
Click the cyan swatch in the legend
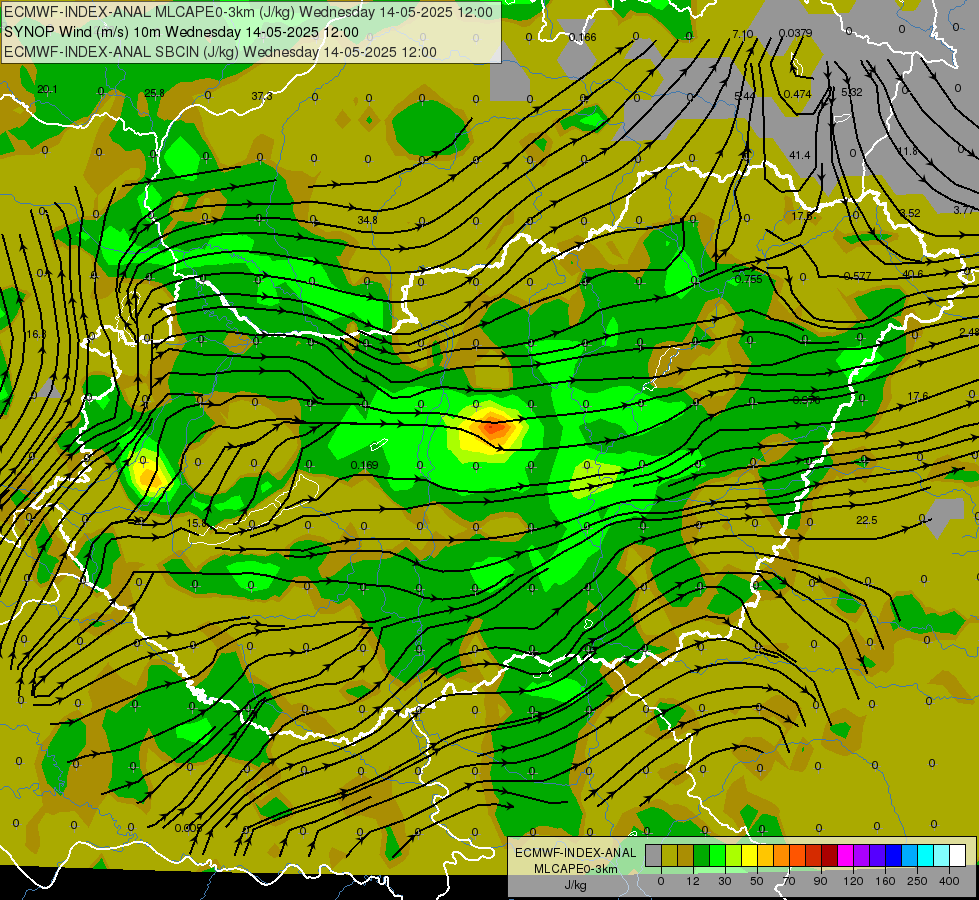(925, 856)
